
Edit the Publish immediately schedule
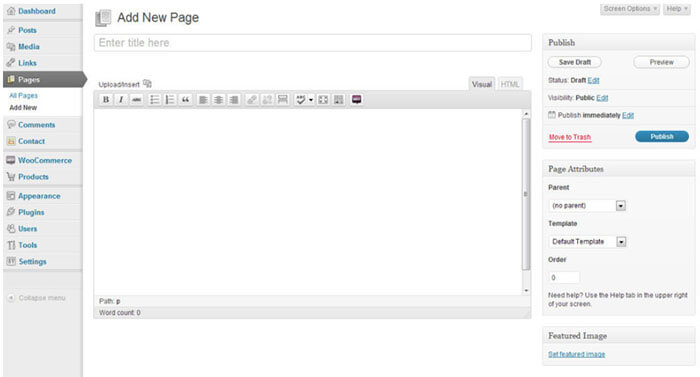628,115
